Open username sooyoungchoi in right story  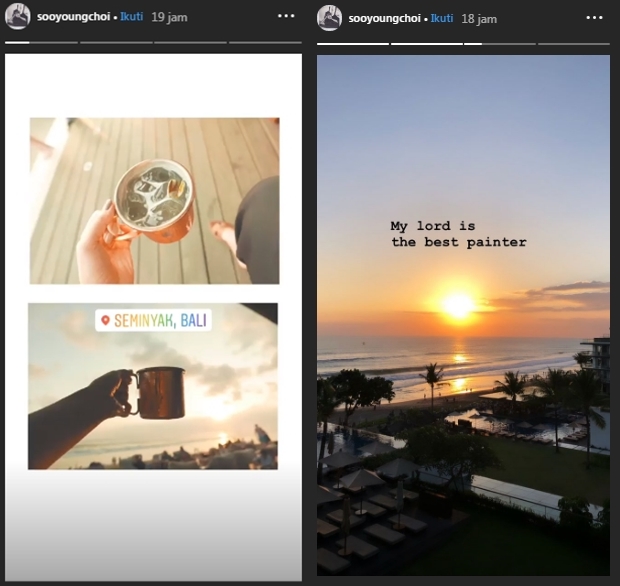pyautogui.click(x=384, y=19)
